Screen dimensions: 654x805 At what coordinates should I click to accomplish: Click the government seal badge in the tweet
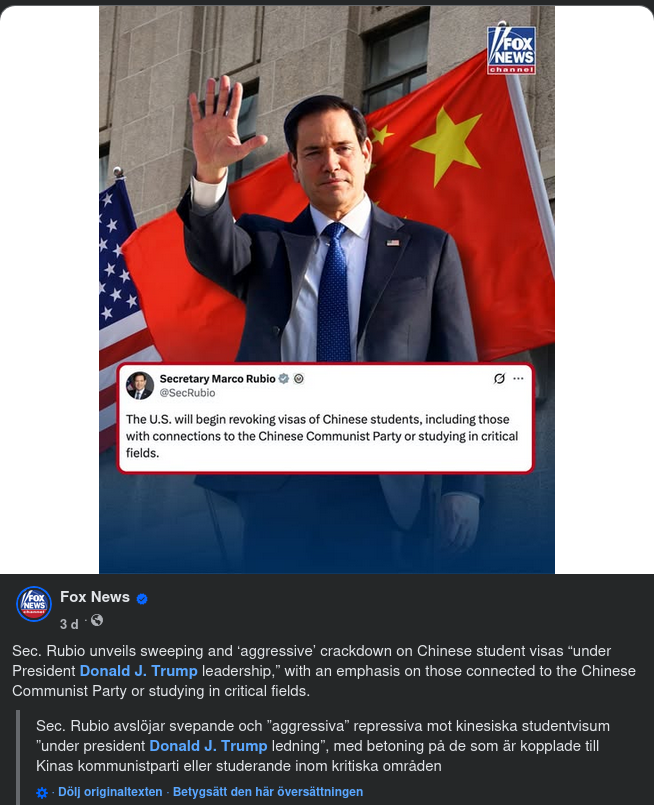299,379
